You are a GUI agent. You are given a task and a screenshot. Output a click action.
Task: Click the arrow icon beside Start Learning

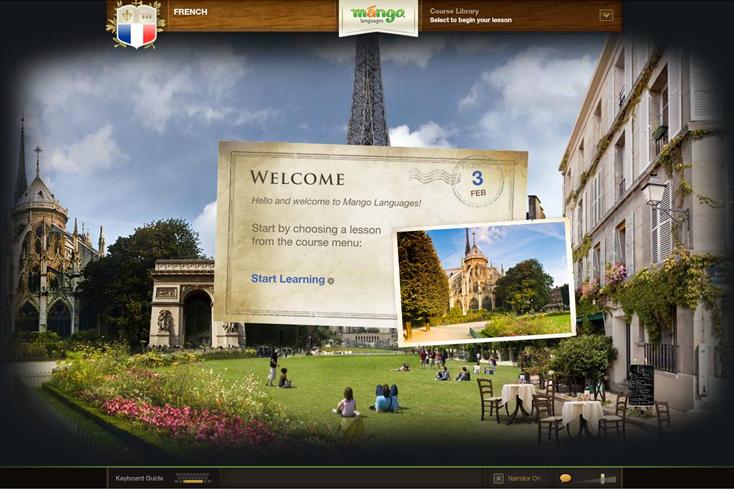pyautogui.click(x=330, y=281)
